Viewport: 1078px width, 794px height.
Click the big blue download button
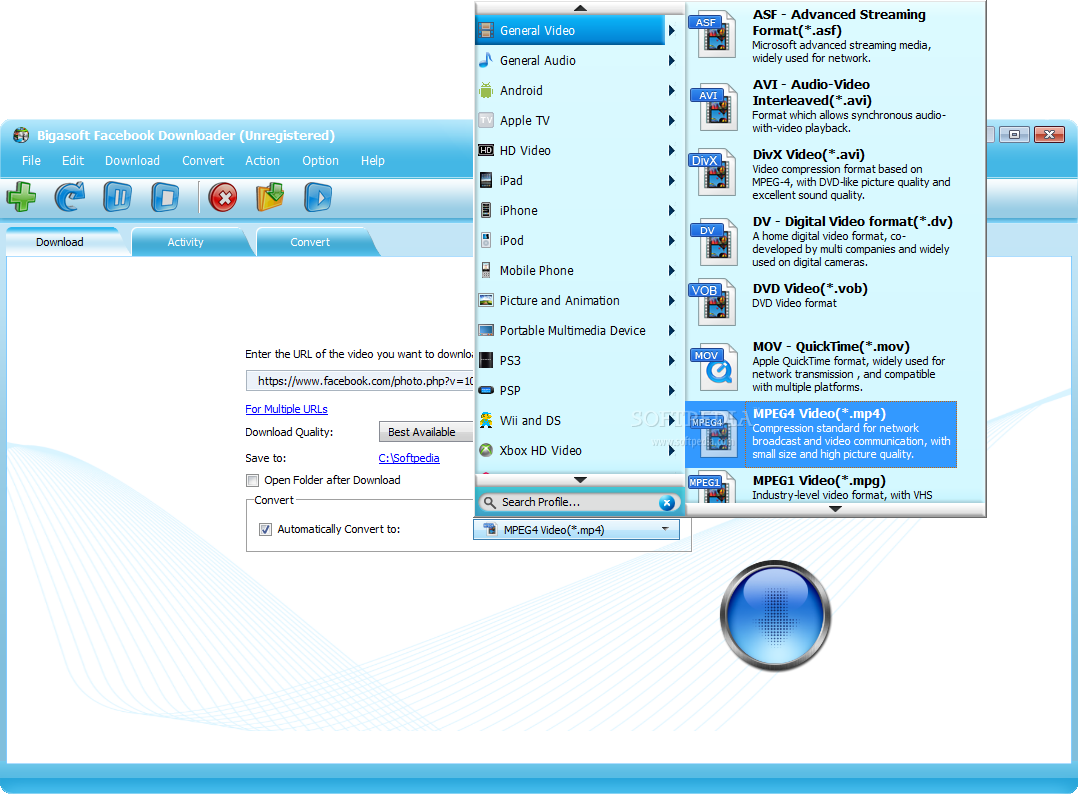[x=775, y=615]
